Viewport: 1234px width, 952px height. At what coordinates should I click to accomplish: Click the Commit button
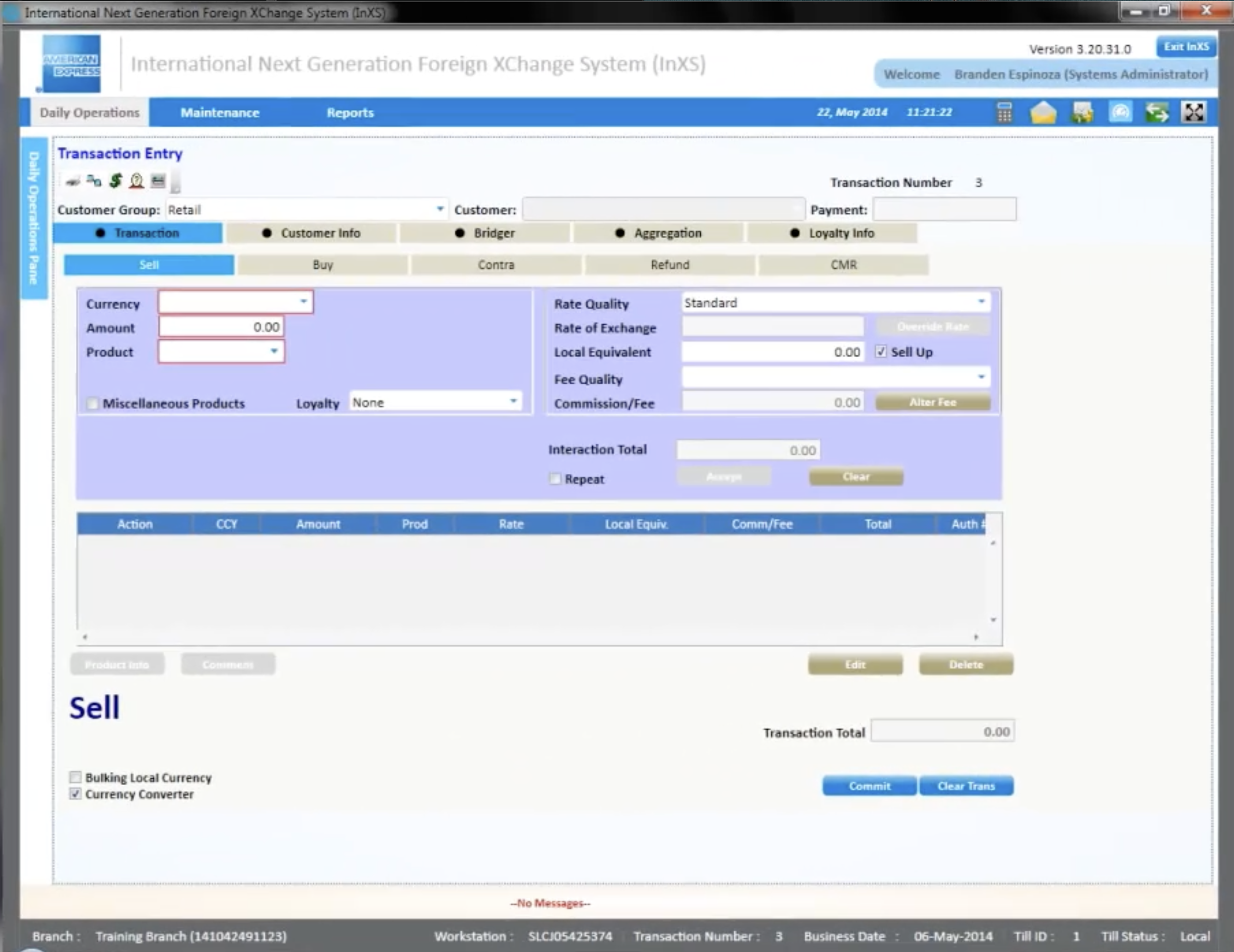click(869, 785)
